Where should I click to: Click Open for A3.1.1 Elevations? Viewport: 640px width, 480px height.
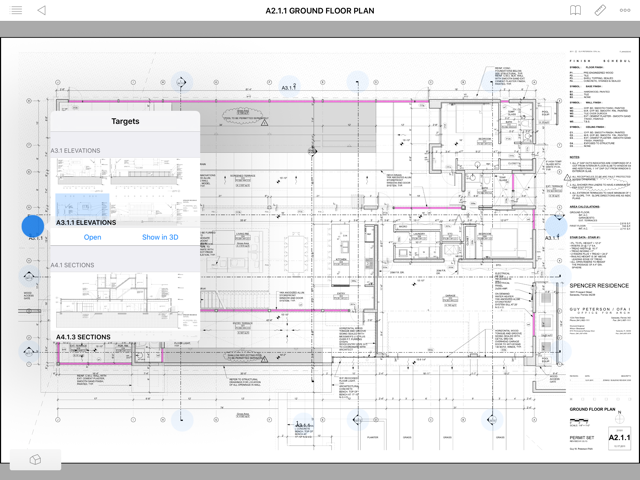(92, 237)
